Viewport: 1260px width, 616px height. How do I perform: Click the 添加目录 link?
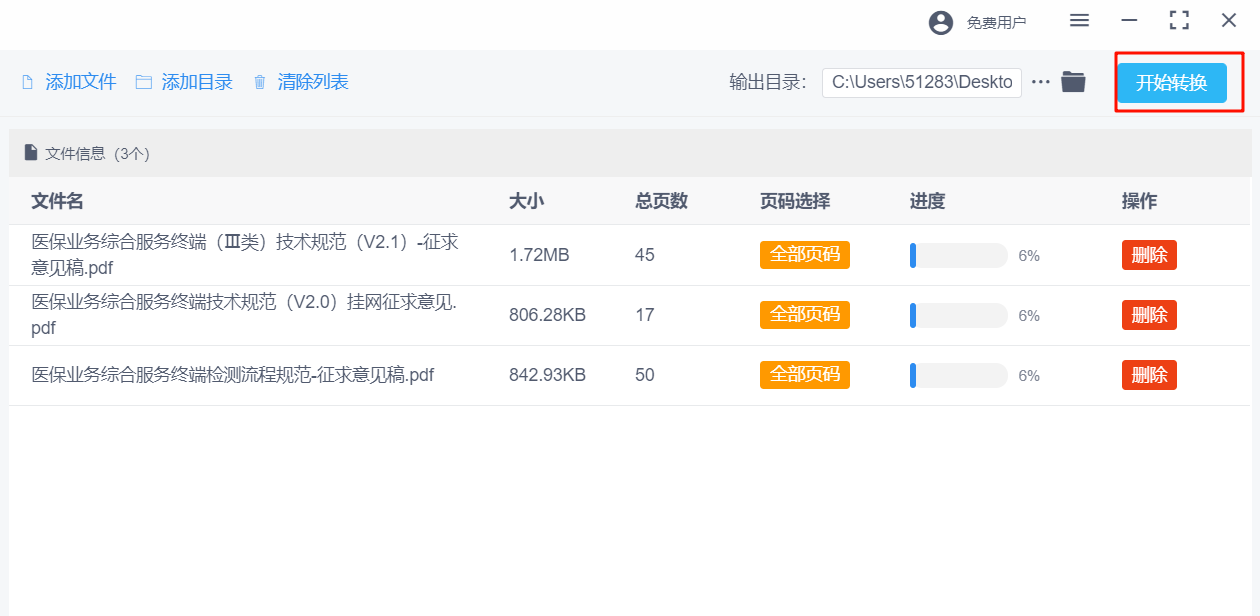[197, 82]
